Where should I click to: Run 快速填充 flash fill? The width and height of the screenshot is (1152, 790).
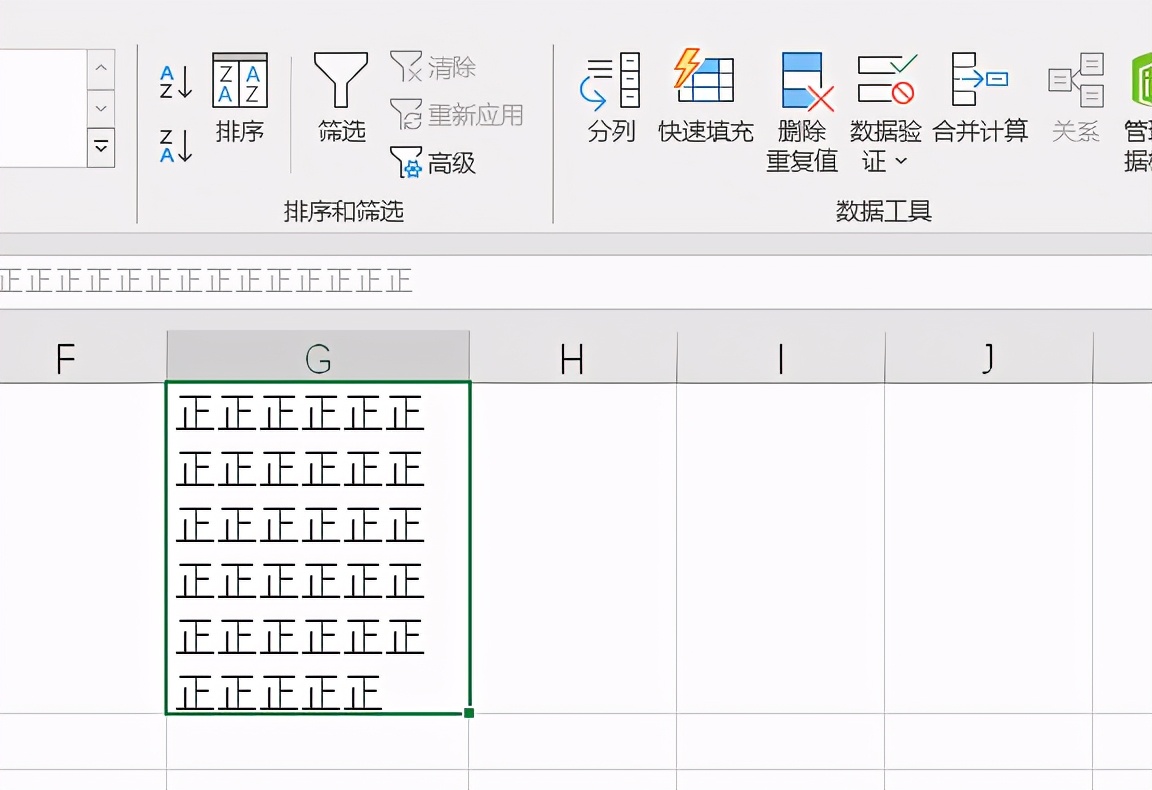pyautogui.click(x=705, y=98)
